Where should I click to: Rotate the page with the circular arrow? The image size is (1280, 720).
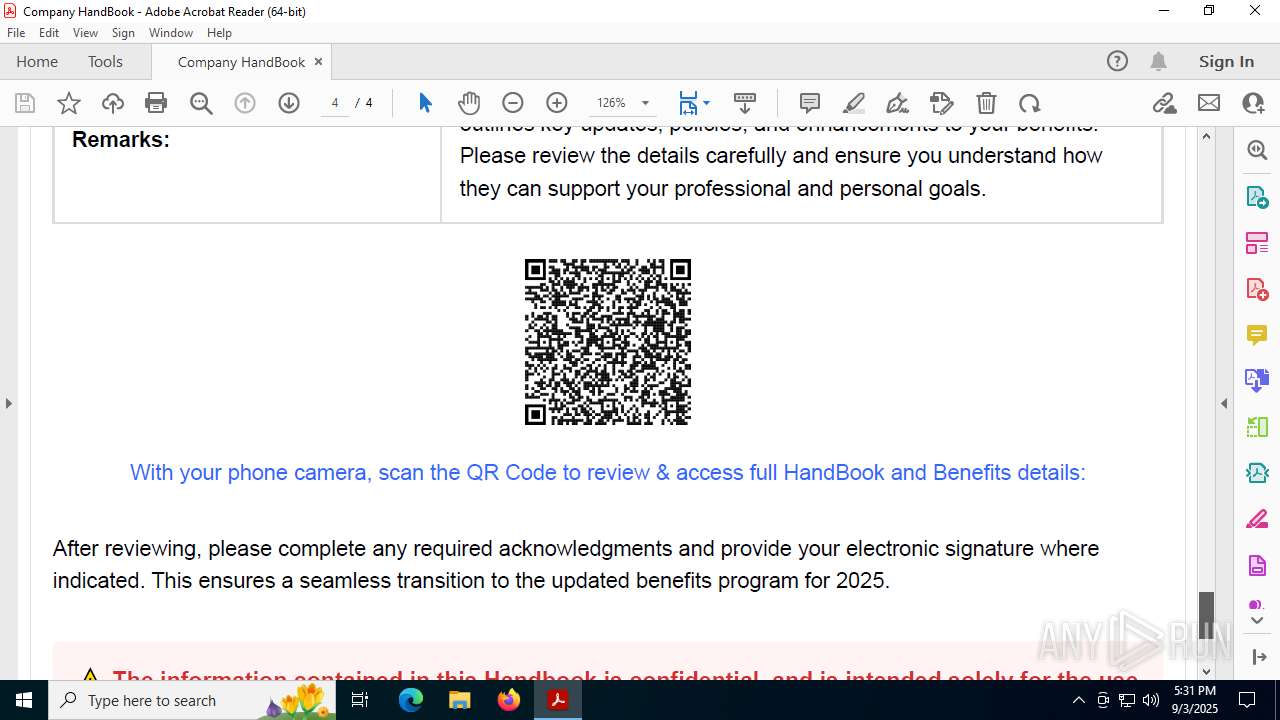pos(1030,103)
